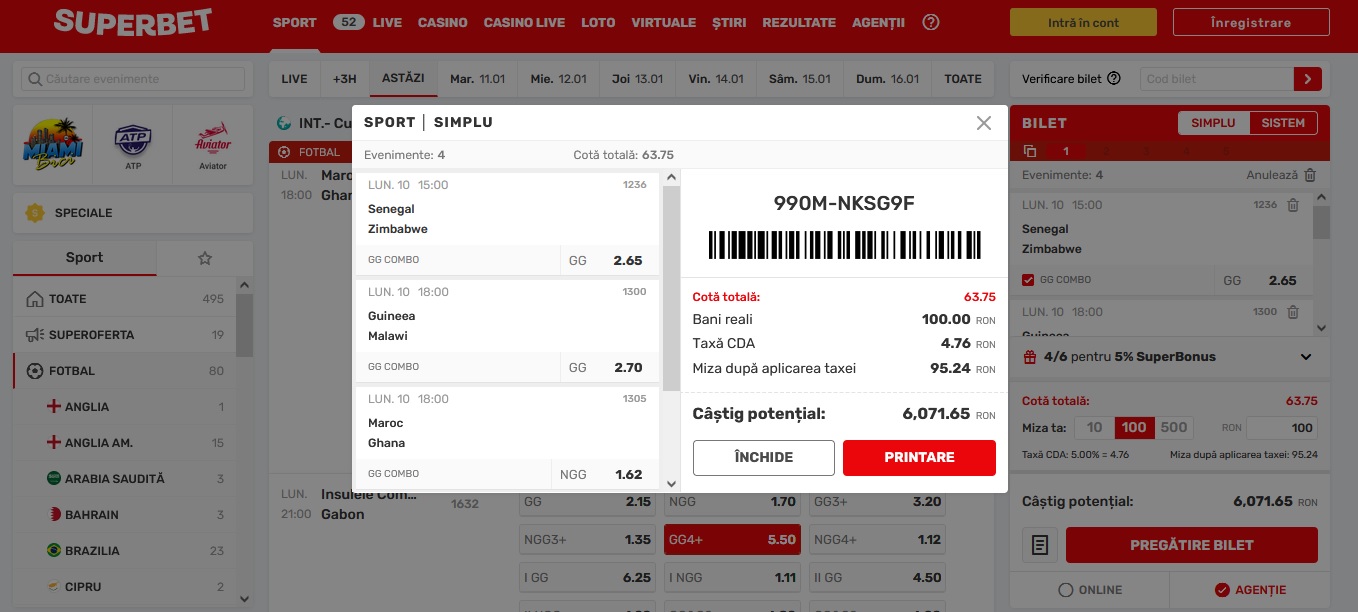The width and height of the screenshot is (1358, 612).
Task: Set stake to 500 RON preset
Action: coord(1174,428)
